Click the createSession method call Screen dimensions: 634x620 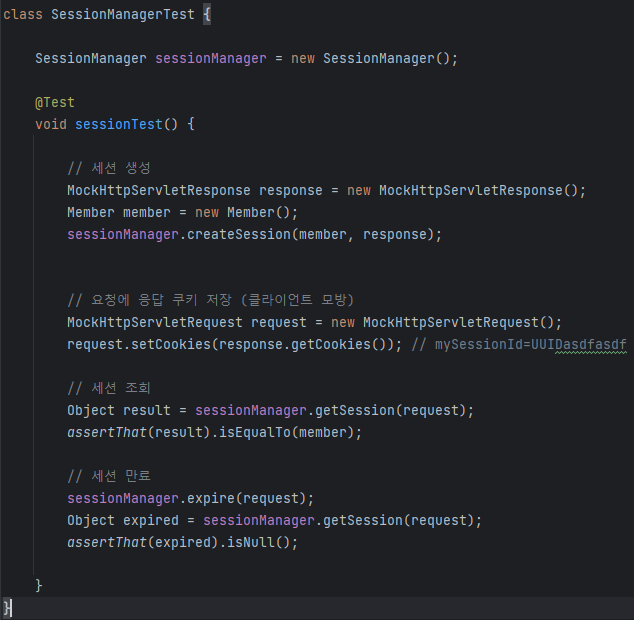click(x=310, y=235)
